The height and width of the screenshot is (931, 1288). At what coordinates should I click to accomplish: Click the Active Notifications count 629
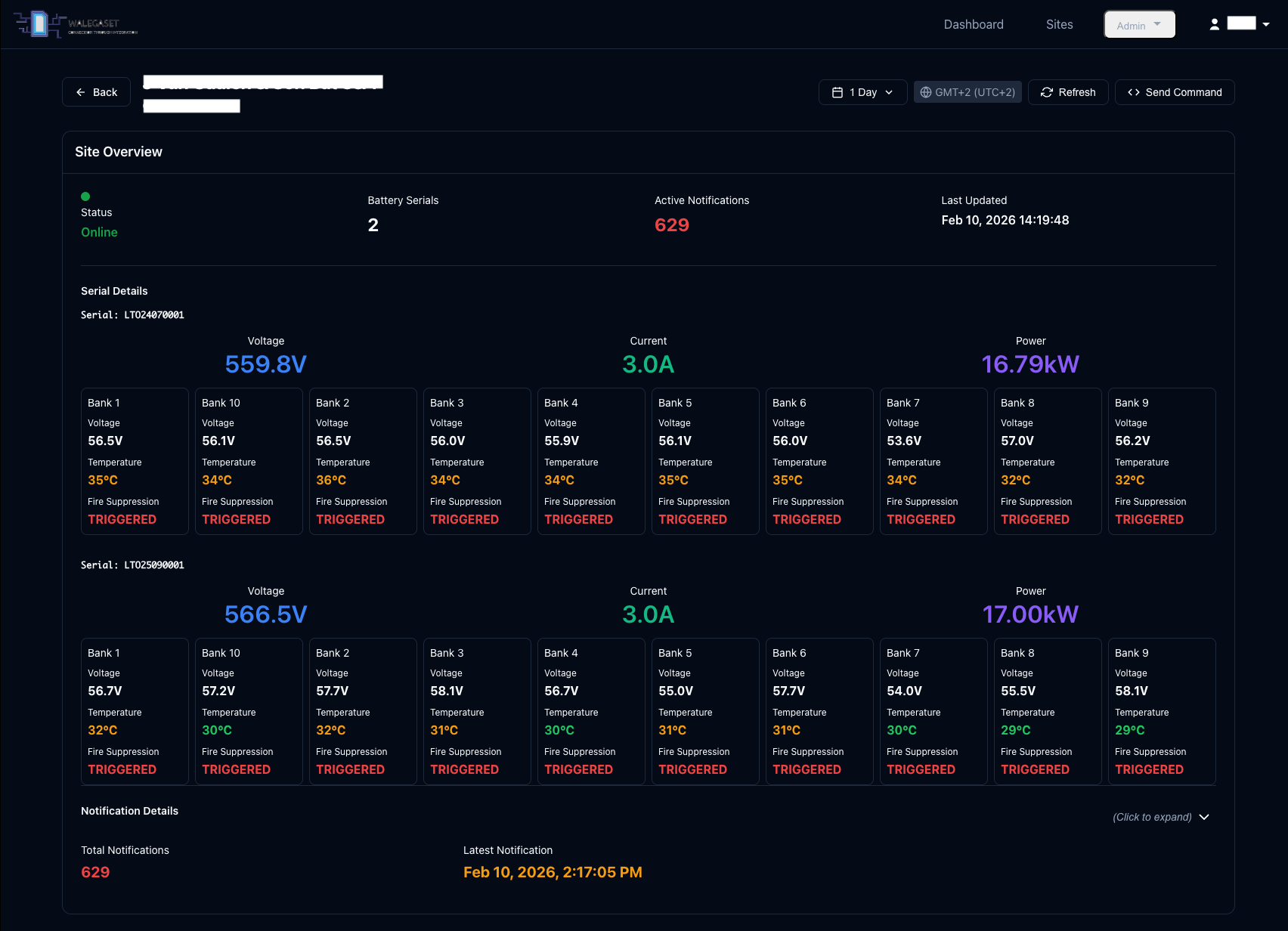pyautogui.click(x=671, y=225)
